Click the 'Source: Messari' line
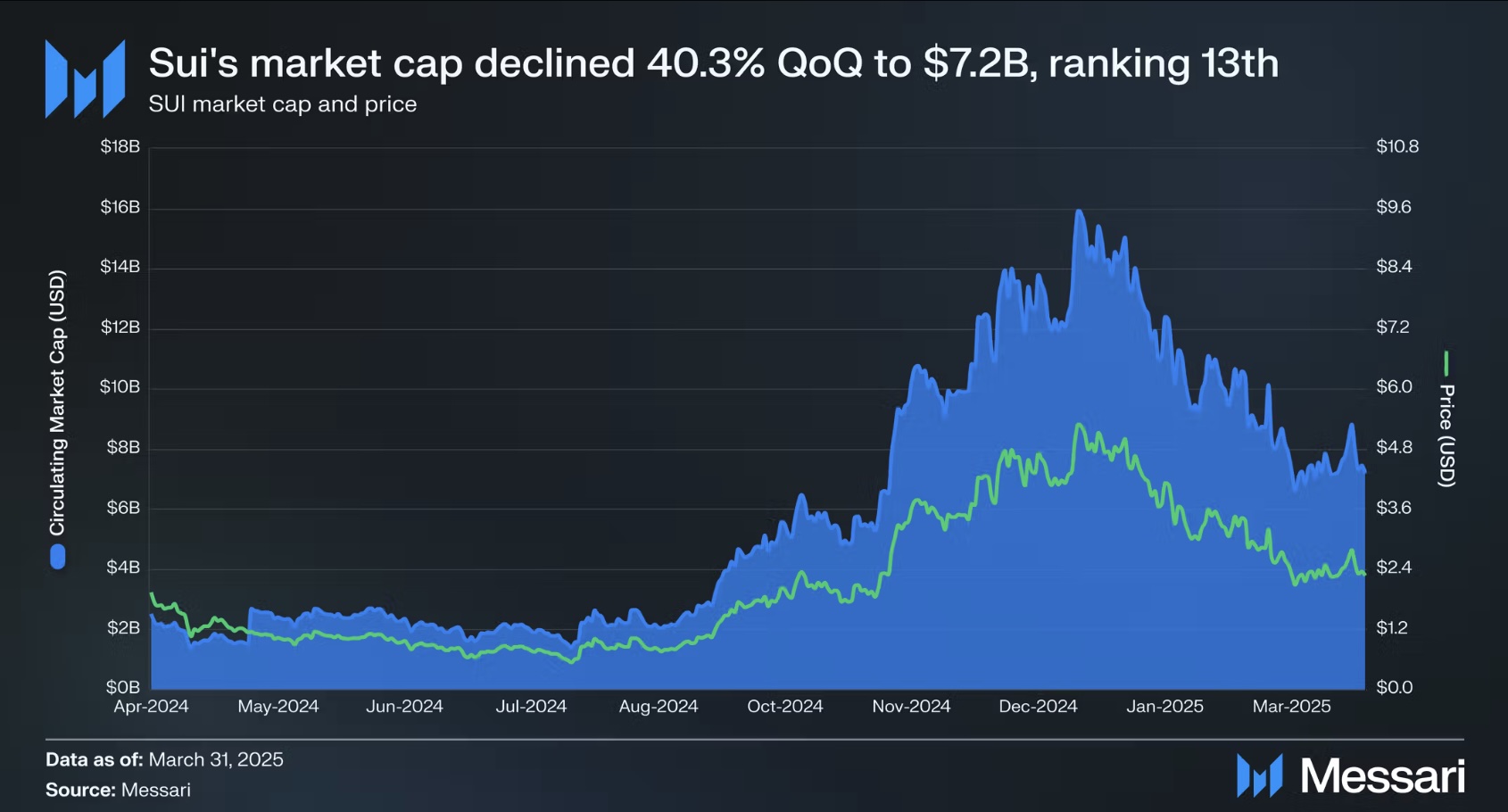The image size is (1508, 812). (118, 790)
